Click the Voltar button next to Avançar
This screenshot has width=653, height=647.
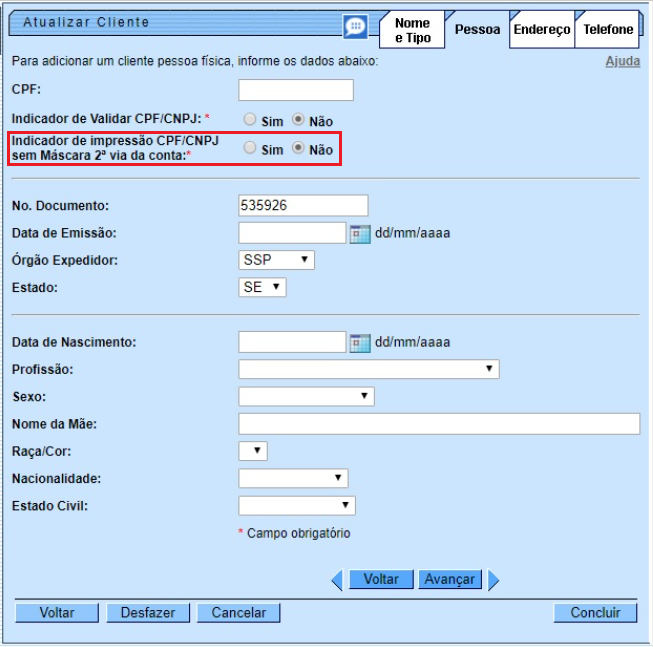pos(381,580)
